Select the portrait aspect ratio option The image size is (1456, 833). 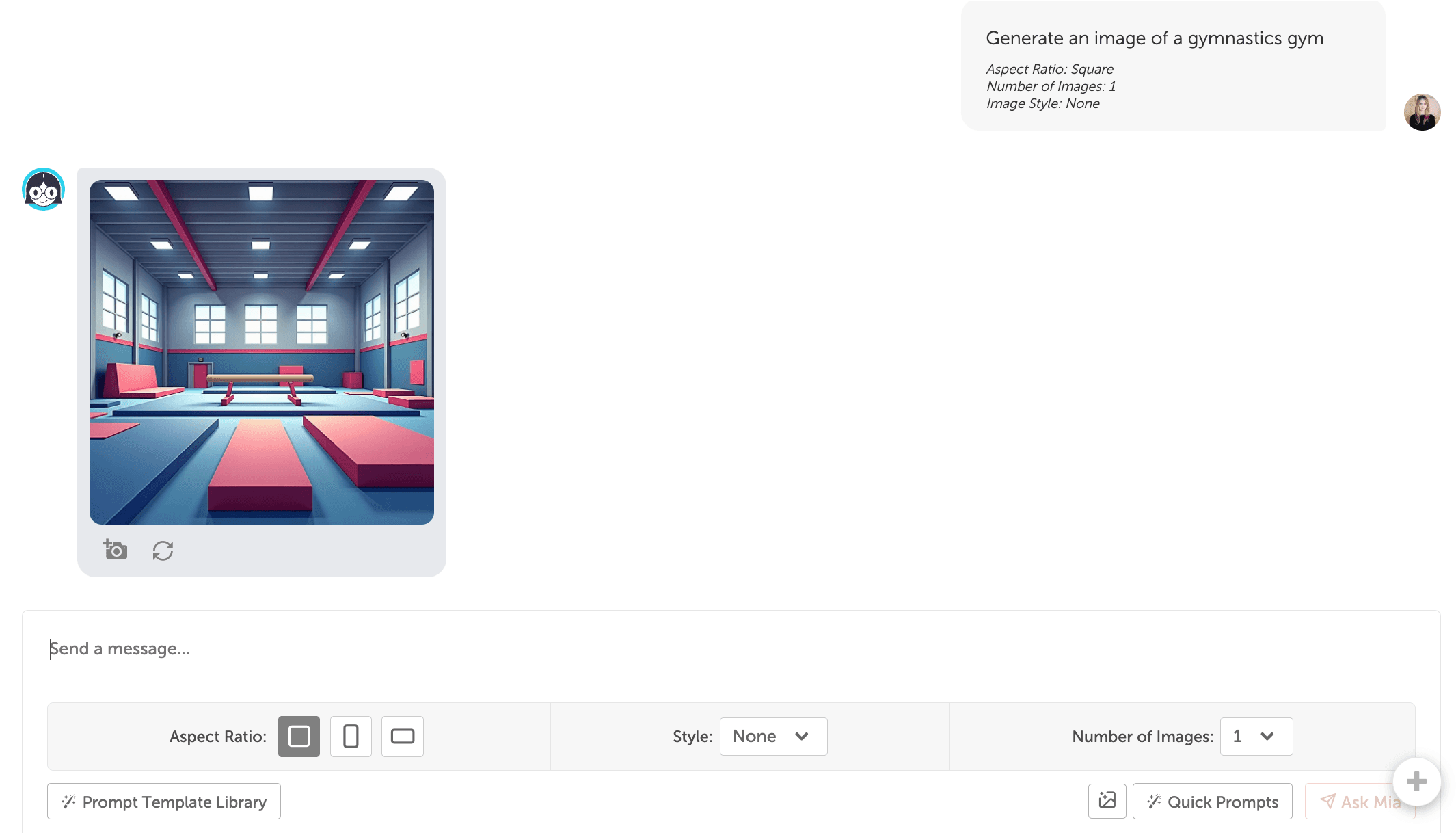[351, 737]
